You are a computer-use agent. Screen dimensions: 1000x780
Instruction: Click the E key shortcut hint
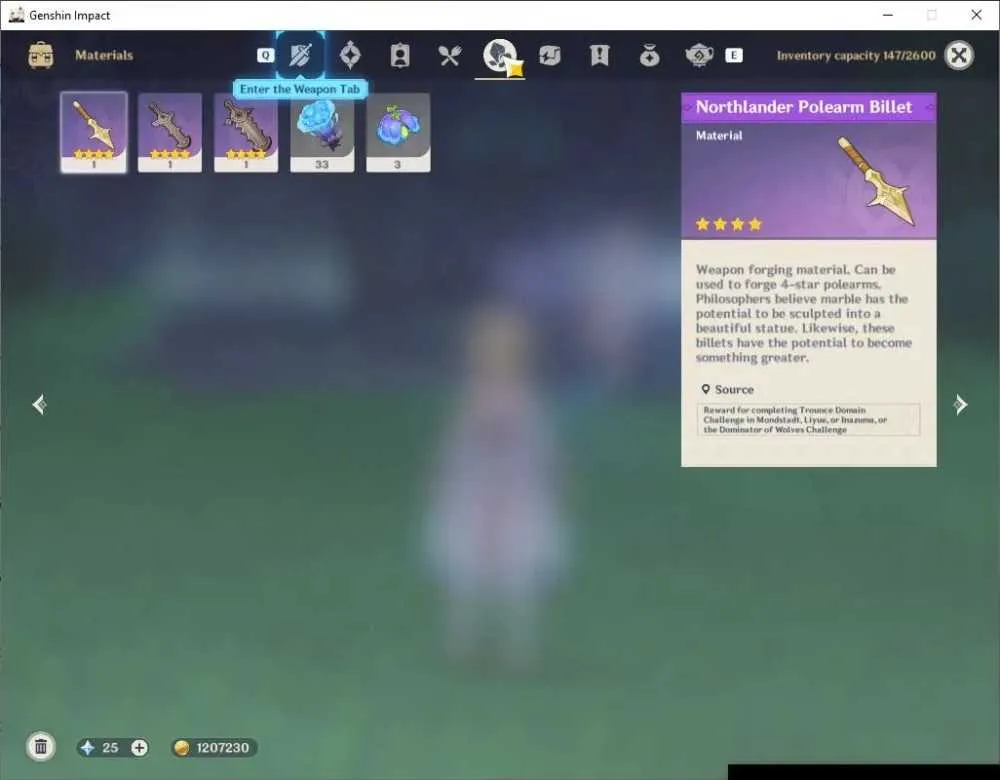(x=734, y=55)
